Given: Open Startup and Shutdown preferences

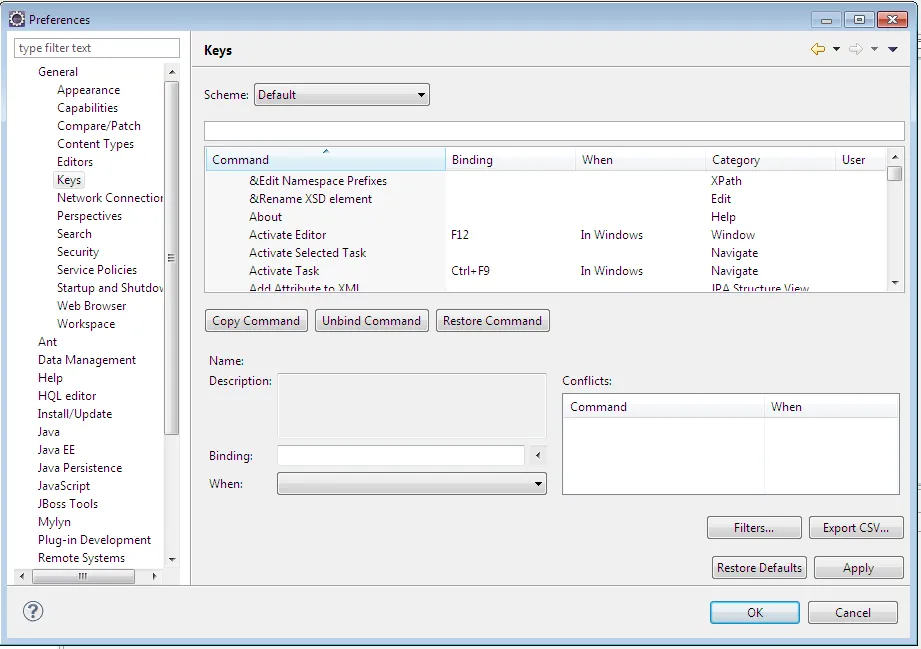Looking at the screenshot, I should (x=110, y=288).
